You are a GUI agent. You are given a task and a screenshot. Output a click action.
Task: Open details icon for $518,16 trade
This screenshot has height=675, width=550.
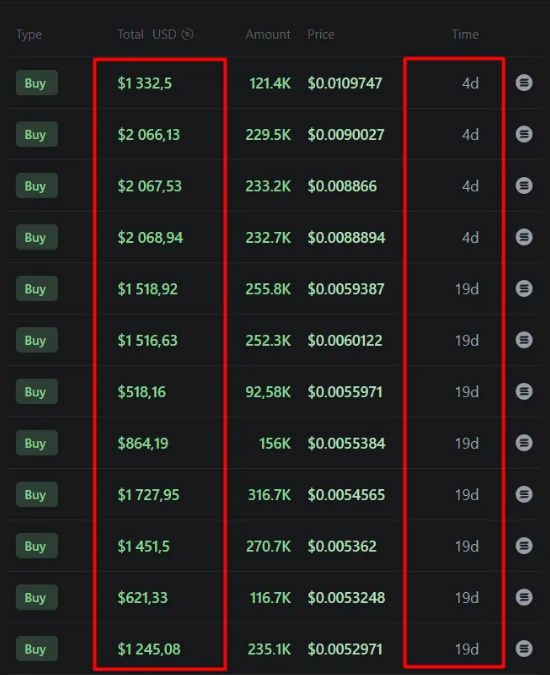(x=524, y=391)
